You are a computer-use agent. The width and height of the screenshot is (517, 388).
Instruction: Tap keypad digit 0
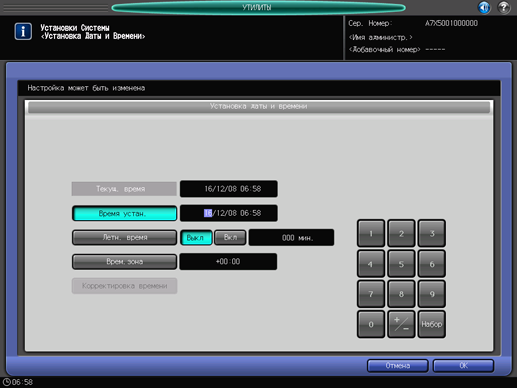pos(371,324)
